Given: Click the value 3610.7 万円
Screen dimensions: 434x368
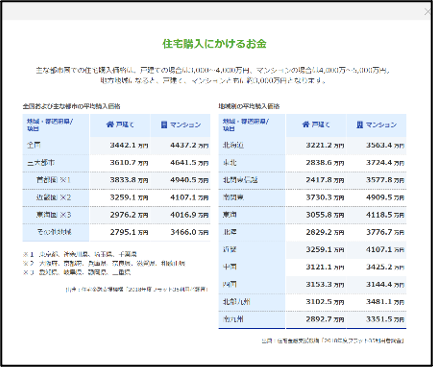Looking at the screenshot, I should point(129,163).
